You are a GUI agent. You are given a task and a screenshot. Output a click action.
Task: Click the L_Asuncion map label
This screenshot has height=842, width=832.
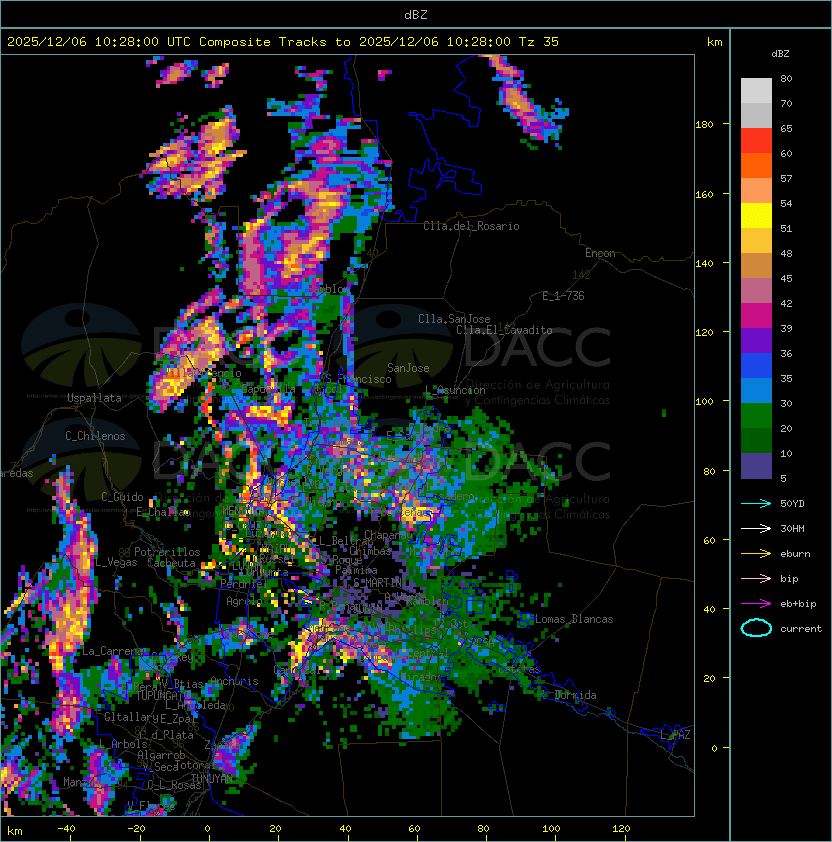point(455,390)
